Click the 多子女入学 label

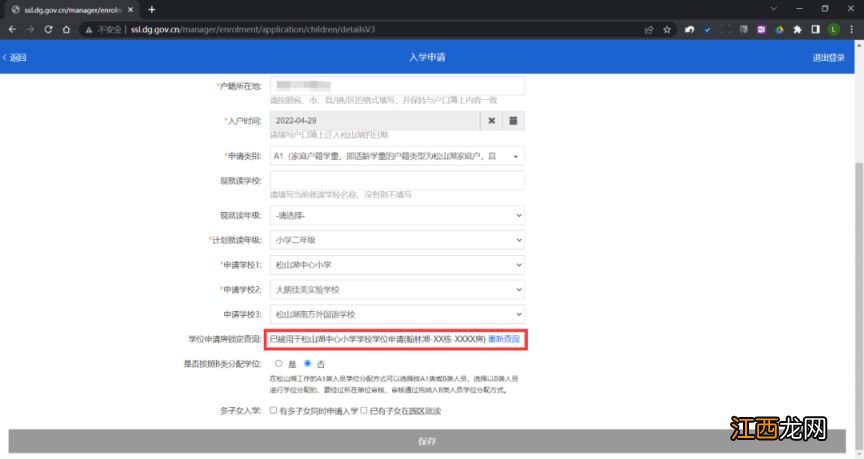tap(240, 411)
